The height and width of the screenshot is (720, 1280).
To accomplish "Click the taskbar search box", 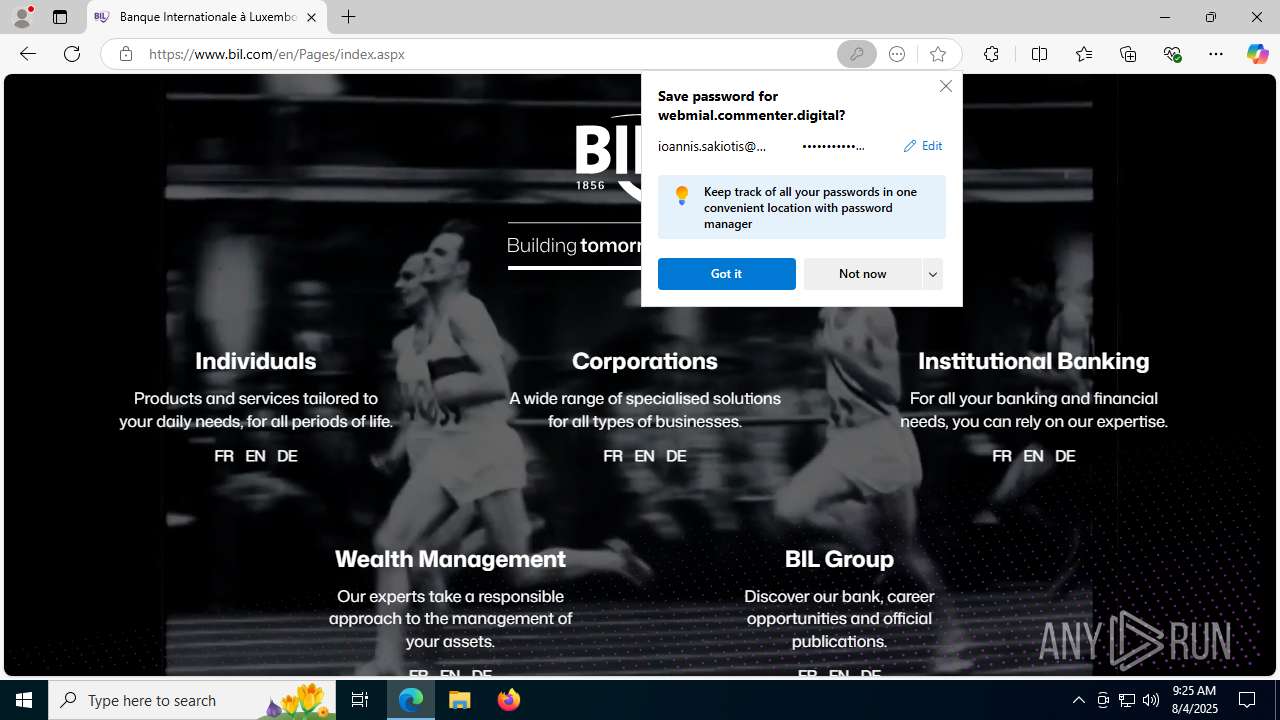I will (190, 700).
